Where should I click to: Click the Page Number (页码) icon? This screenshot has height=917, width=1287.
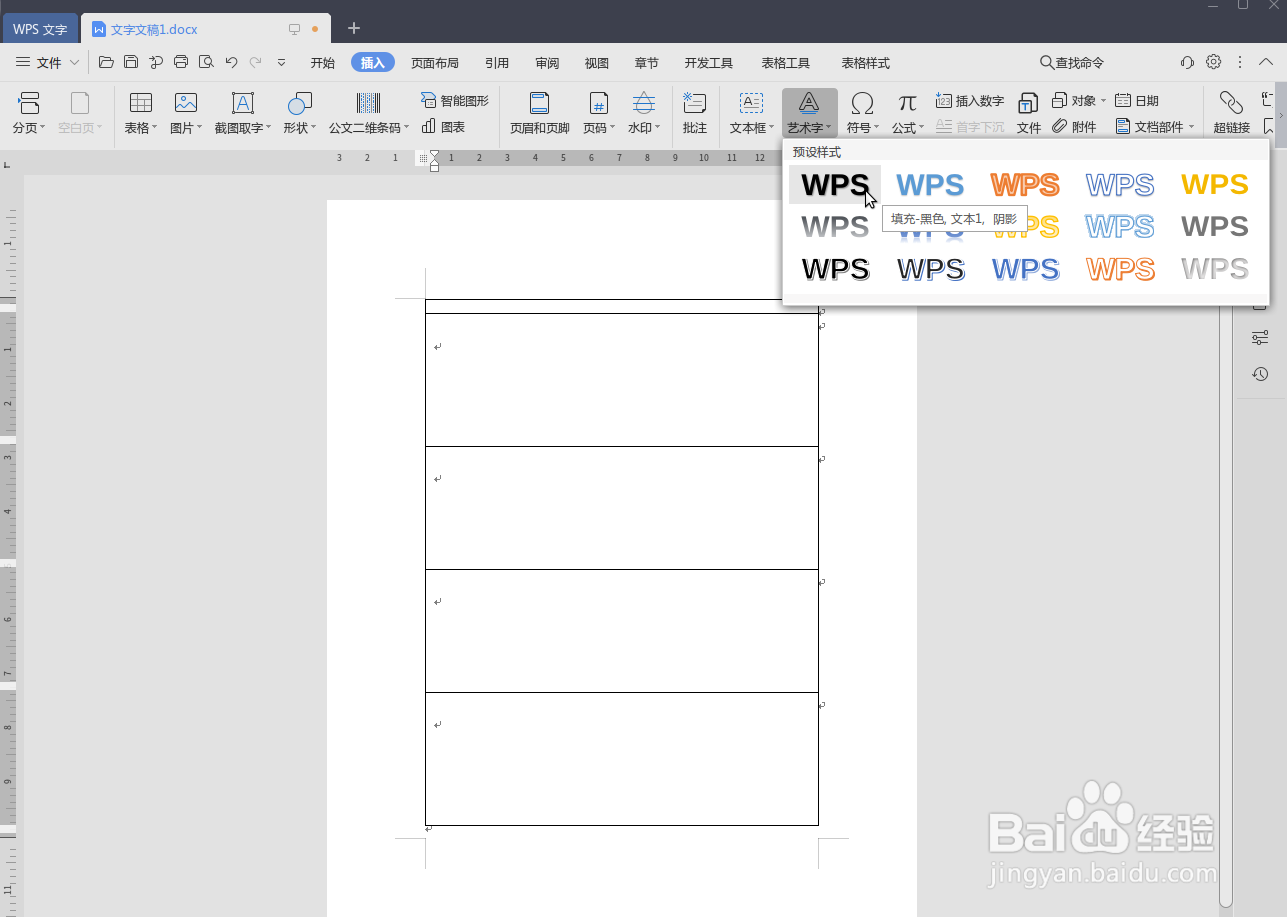point(598,103)
